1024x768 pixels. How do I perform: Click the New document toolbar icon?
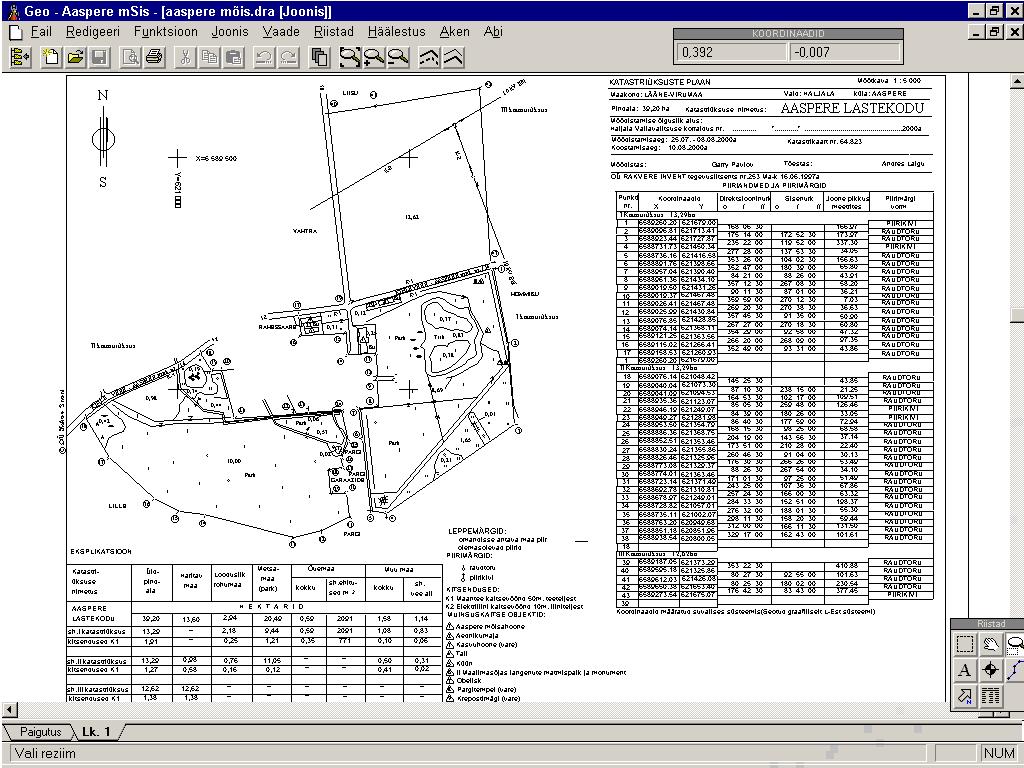(50, 57)
